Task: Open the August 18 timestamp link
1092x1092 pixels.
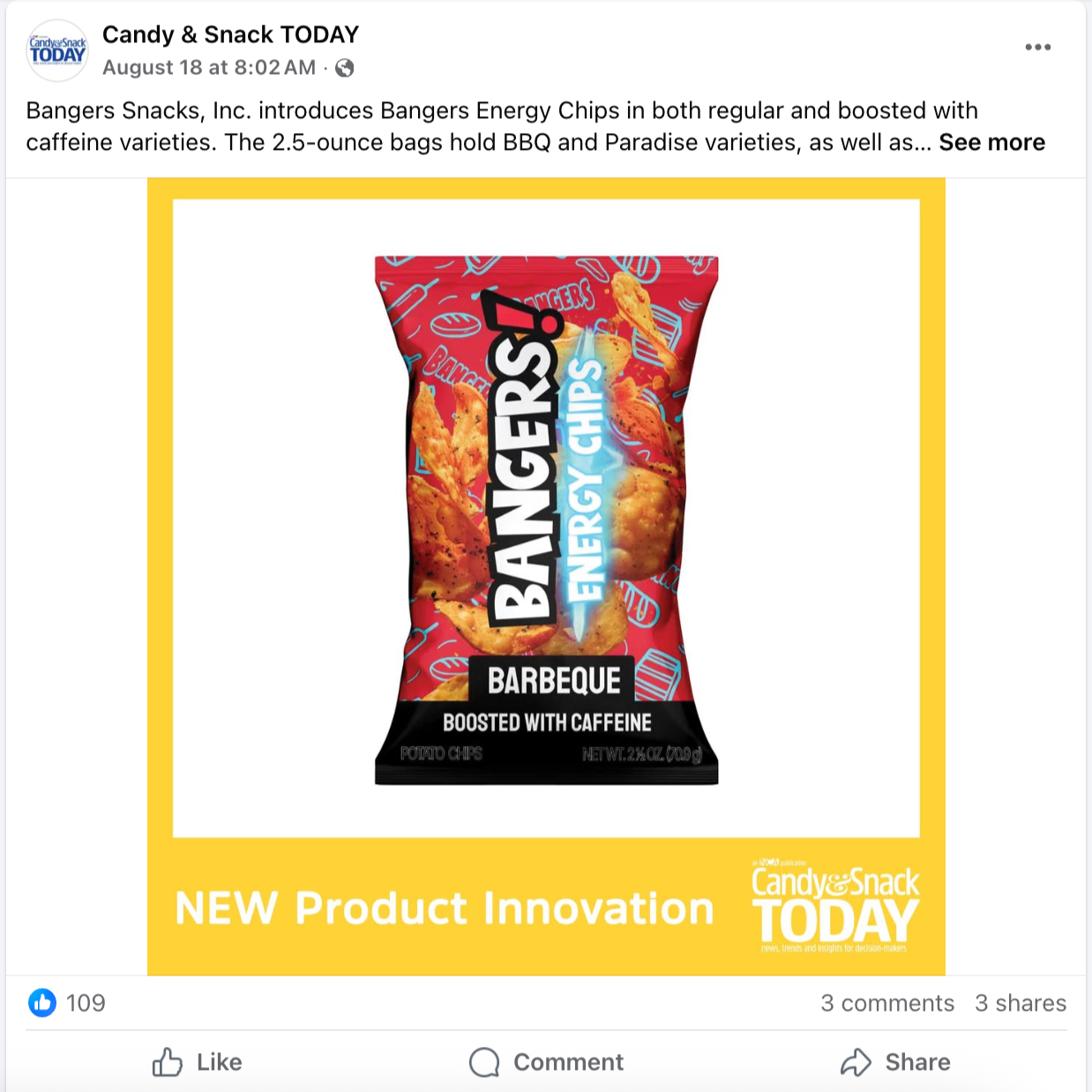Action: [x=209, y=68]
